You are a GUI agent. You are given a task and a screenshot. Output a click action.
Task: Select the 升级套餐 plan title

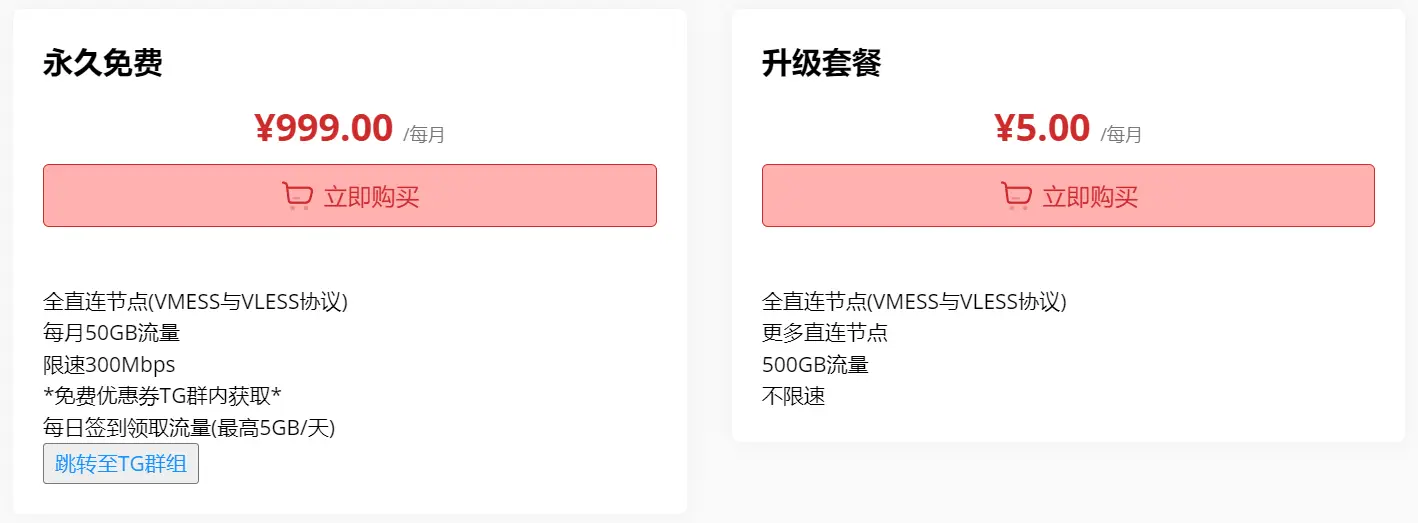tap(821, 63)
